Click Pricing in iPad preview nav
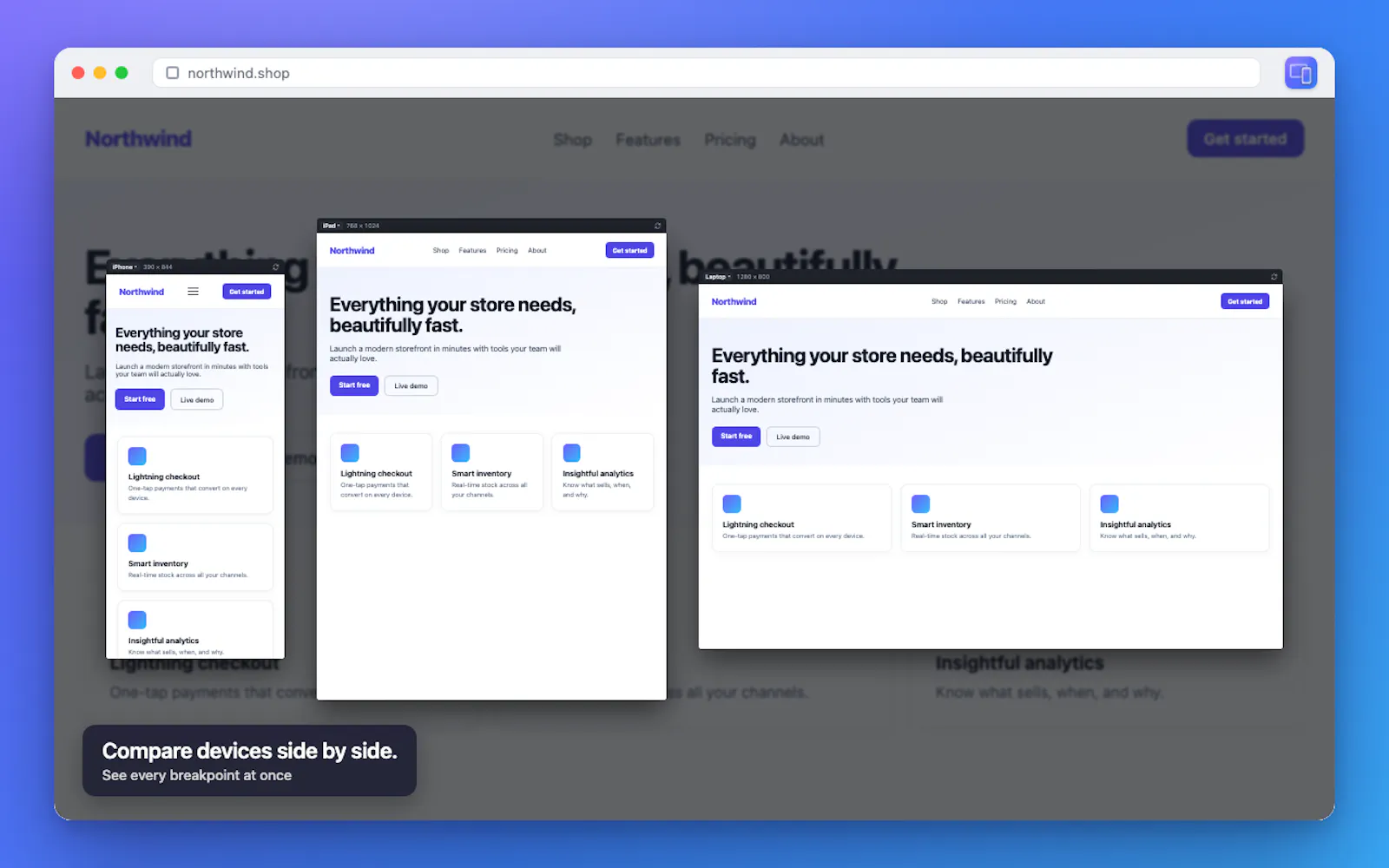Image resolution: width=1389 pixels, height=868 pixels. click(507, 251)
